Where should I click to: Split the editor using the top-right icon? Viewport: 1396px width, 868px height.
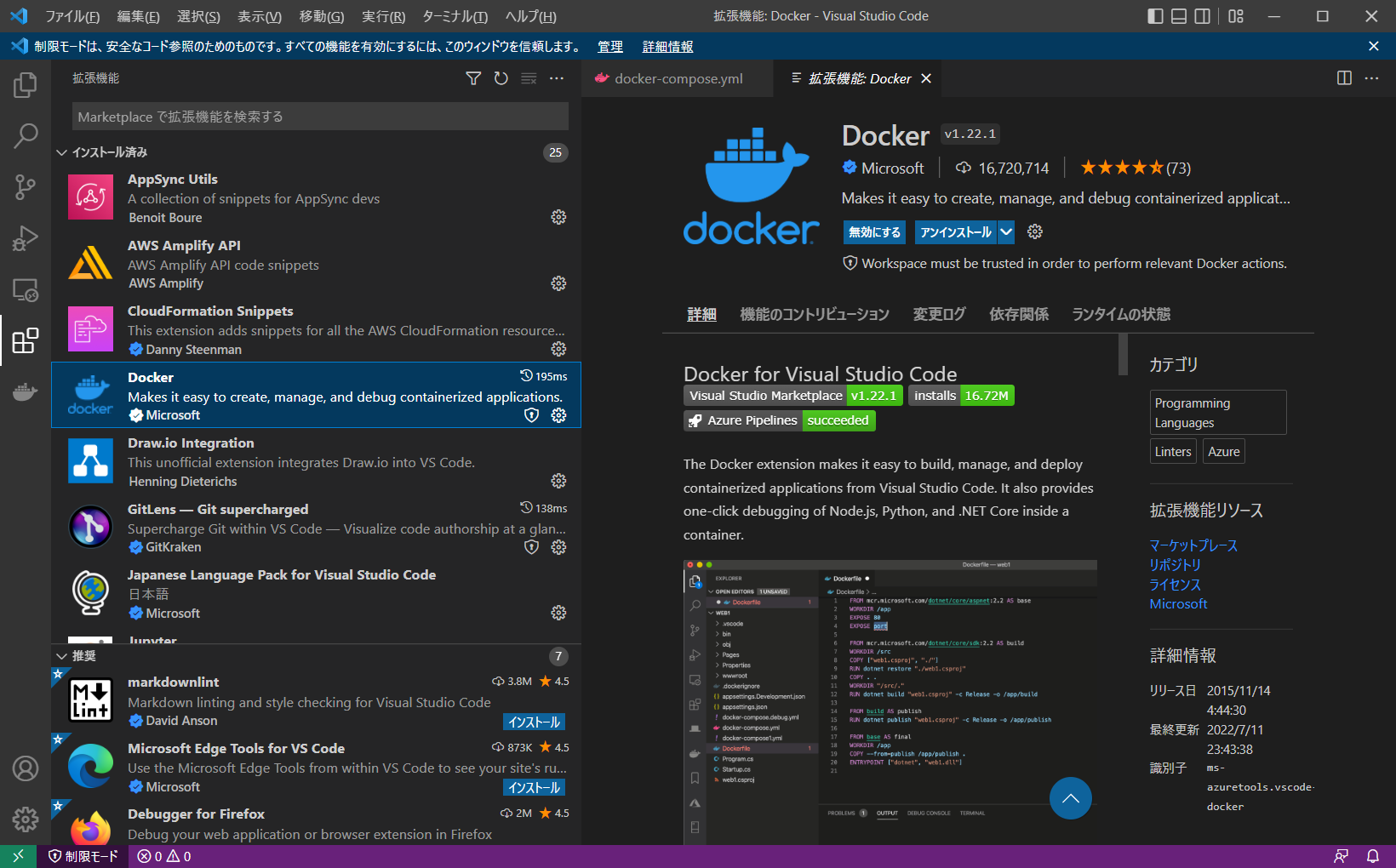tap(1343, 77)
